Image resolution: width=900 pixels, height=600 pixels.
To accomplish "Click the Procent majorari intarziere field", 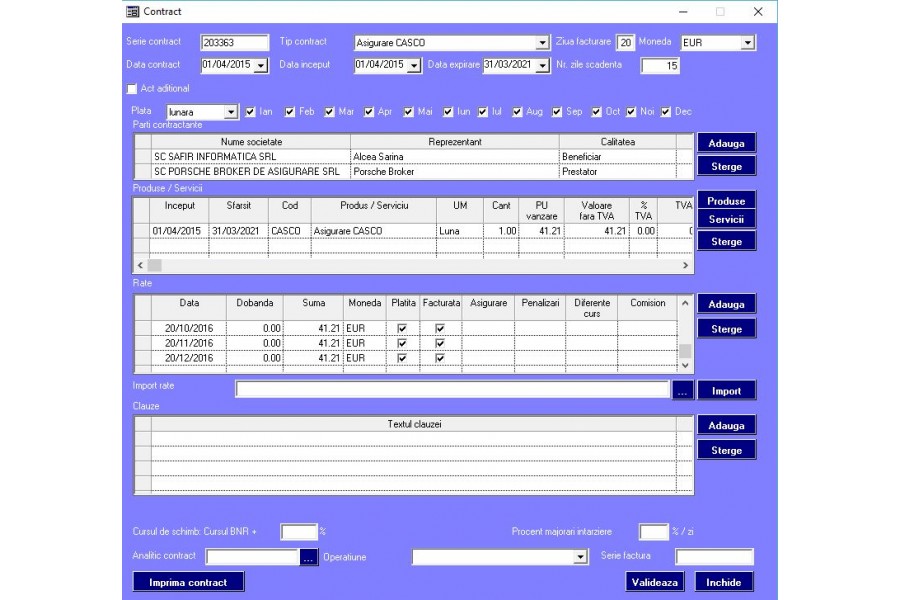I will coord(654,532).
